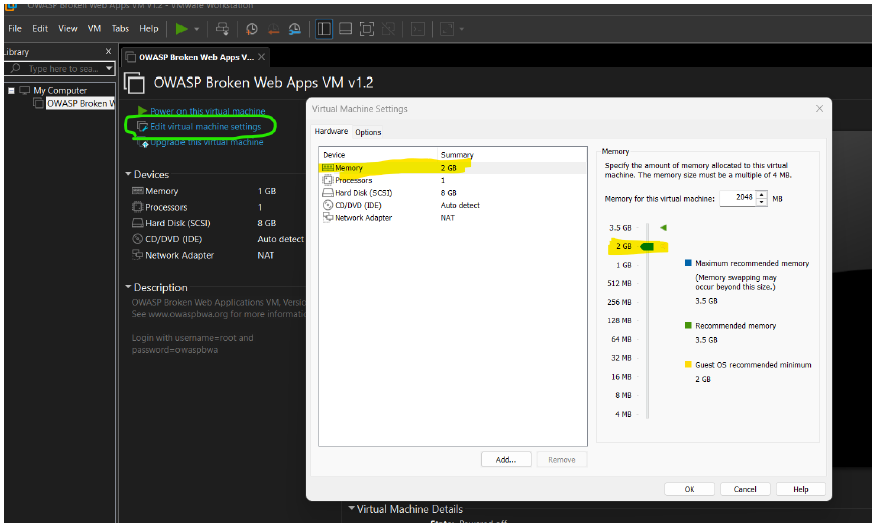Image resolution: width=876 pixels, height=527 pixels.
Task: Select Network Adapter row in settings dialog
Action: click(x=452, y=218)
